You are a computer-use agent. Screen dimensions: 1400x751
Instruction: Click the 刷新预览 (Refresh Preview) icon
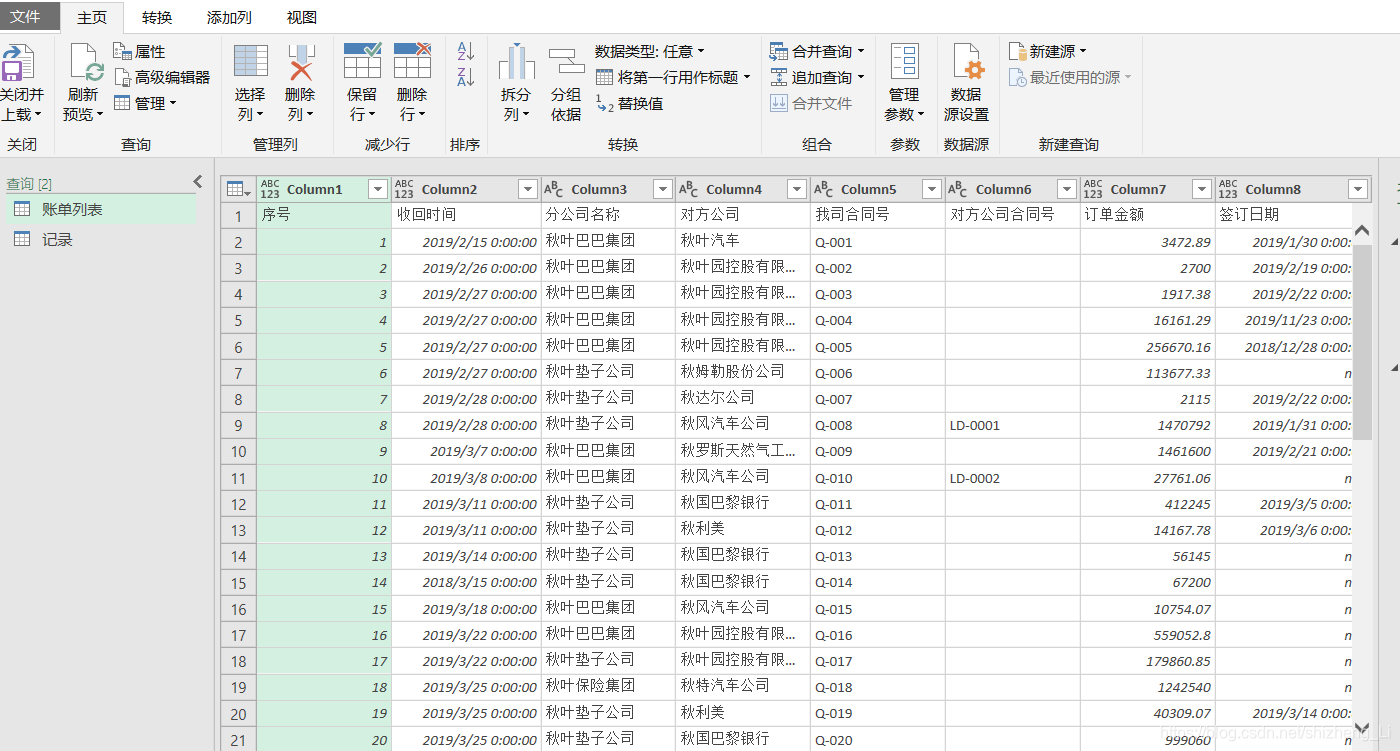coord(86,62)
